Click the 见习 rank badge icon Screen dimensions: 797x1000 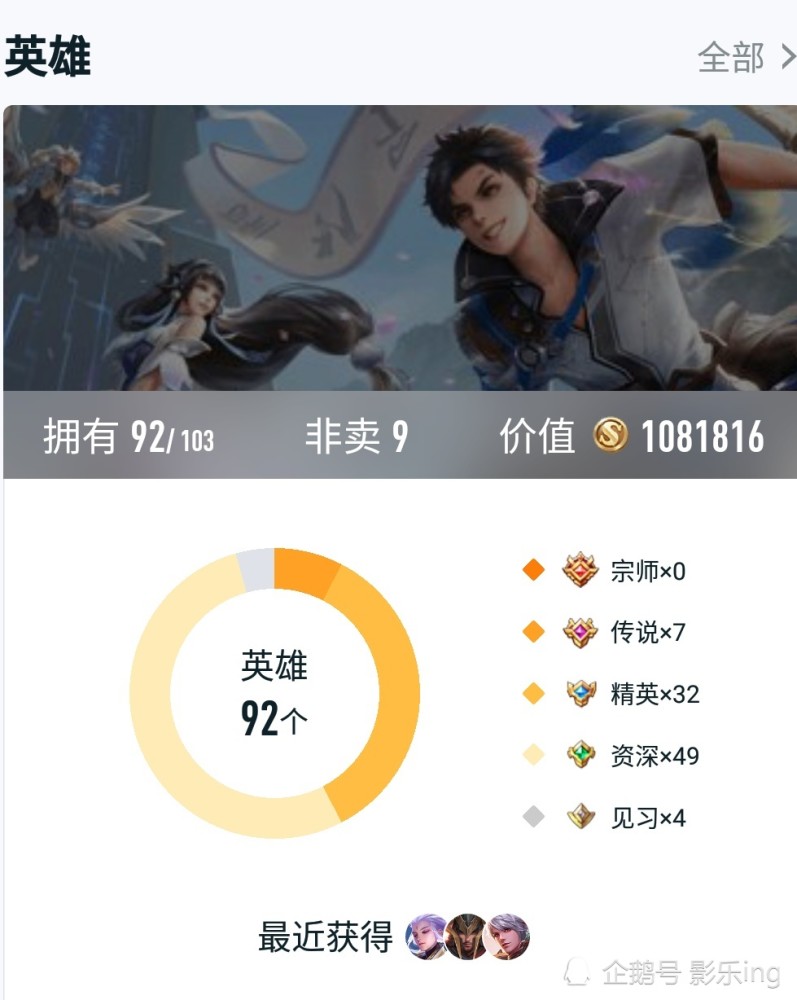click(x=581, y=816)
